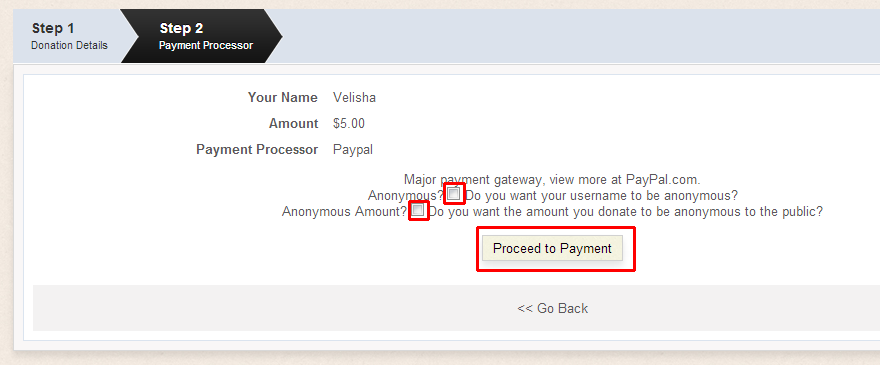880x365 pixels.
Task: Enable the Anonymous Amount checkbox
Action: 418,211
